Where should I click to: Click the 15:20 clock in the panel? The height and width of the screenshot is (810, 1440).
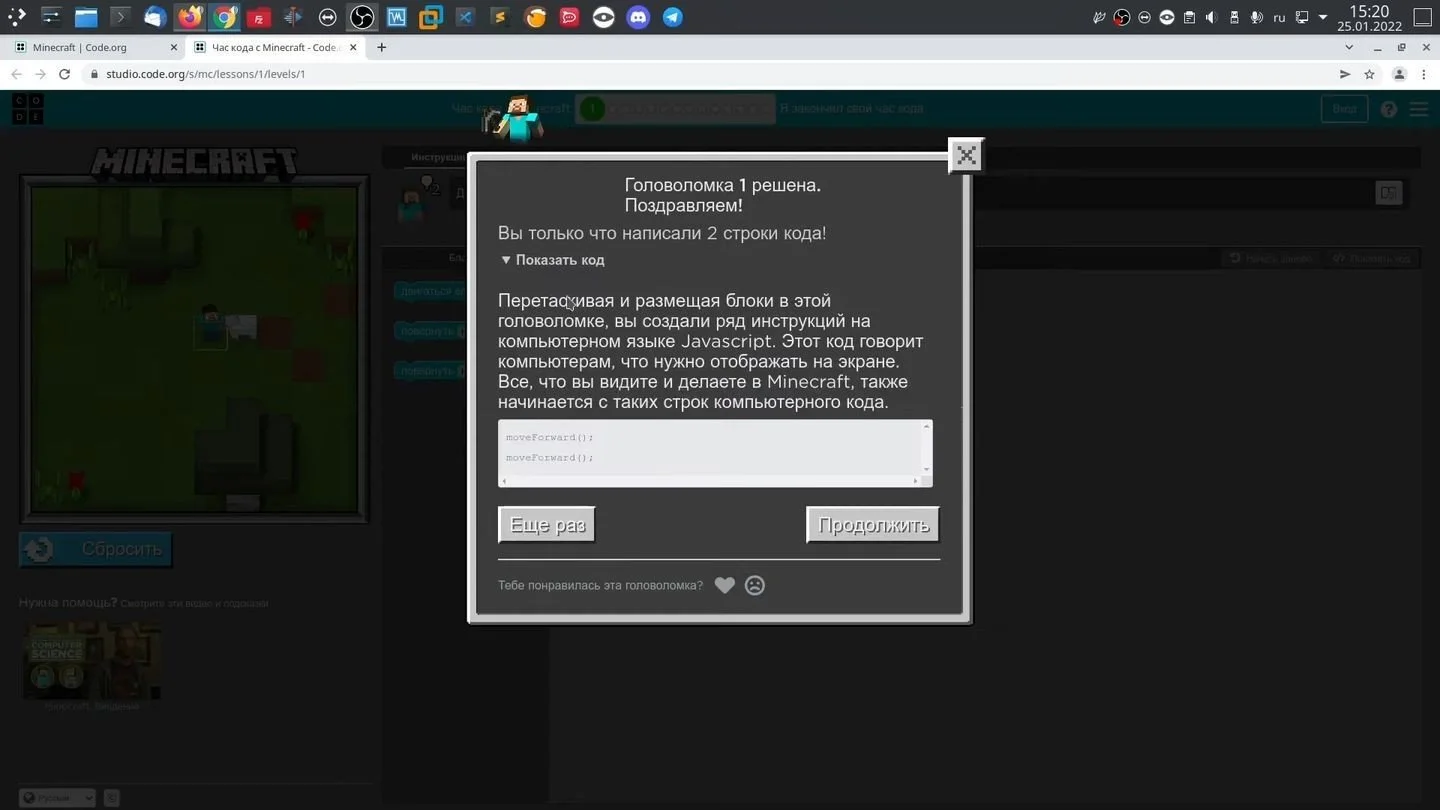[1369, 11]
